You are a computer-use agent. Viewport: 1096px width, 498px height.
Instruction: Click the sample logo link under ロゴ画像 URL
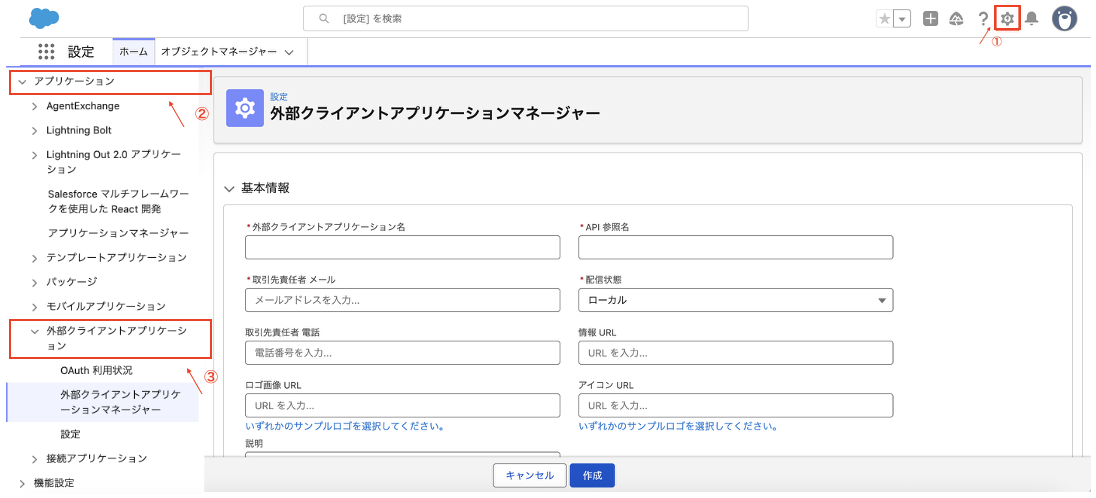pyautogui.click(x=345, y=426)
